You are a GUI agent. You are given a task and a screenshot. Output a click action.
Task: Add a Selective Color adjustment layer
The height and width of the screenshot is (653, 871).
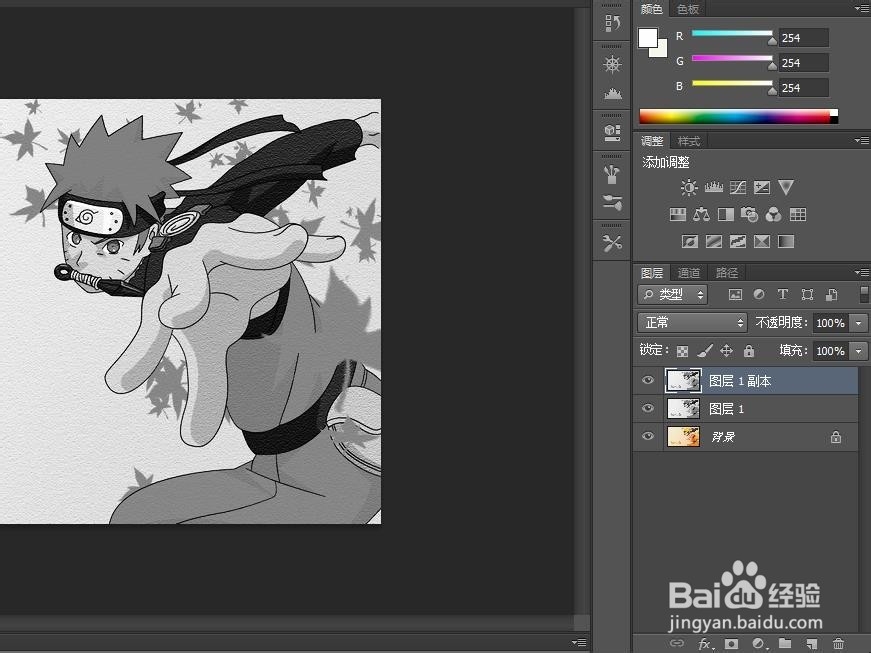762,242
